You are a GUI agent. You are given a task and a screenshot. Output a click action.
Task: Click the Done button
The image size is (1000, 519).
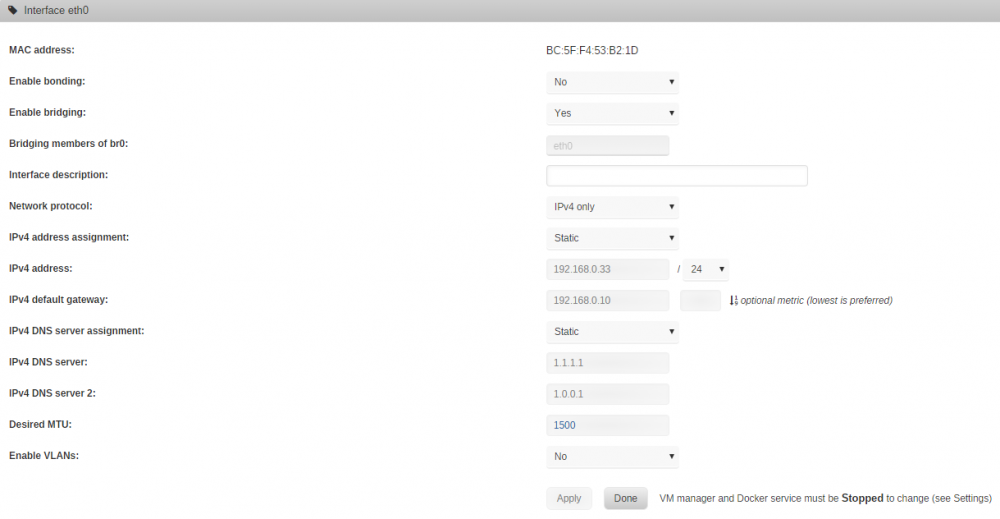click(625, 499)
